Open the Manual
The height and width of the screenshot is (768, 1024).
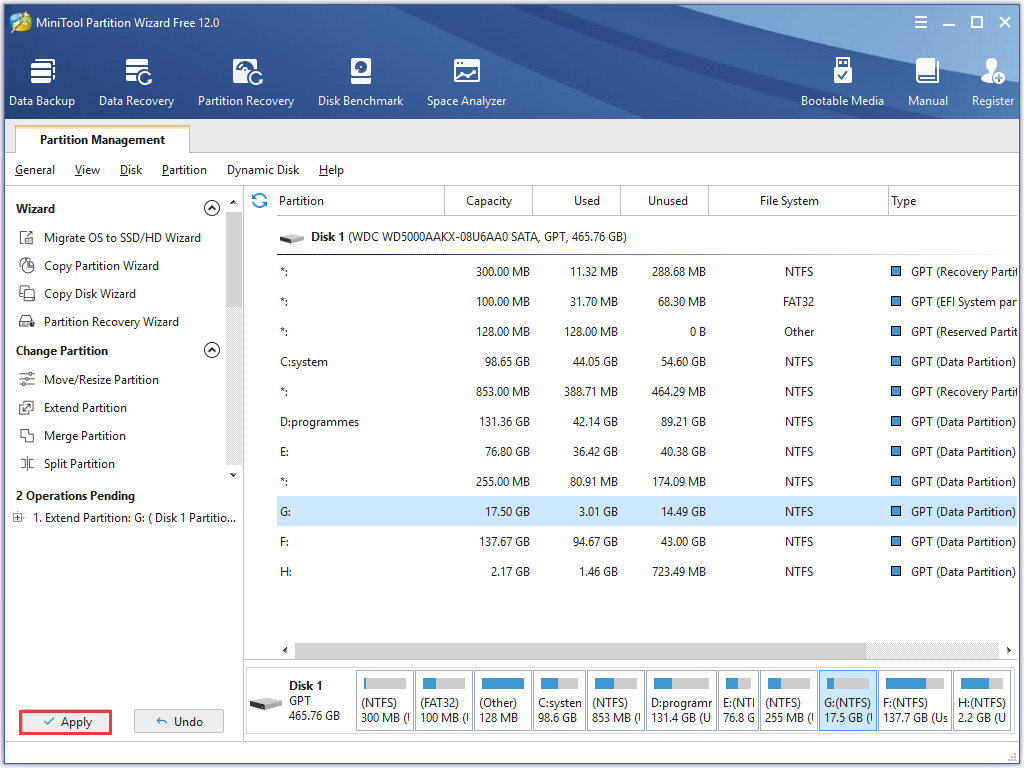927,83
